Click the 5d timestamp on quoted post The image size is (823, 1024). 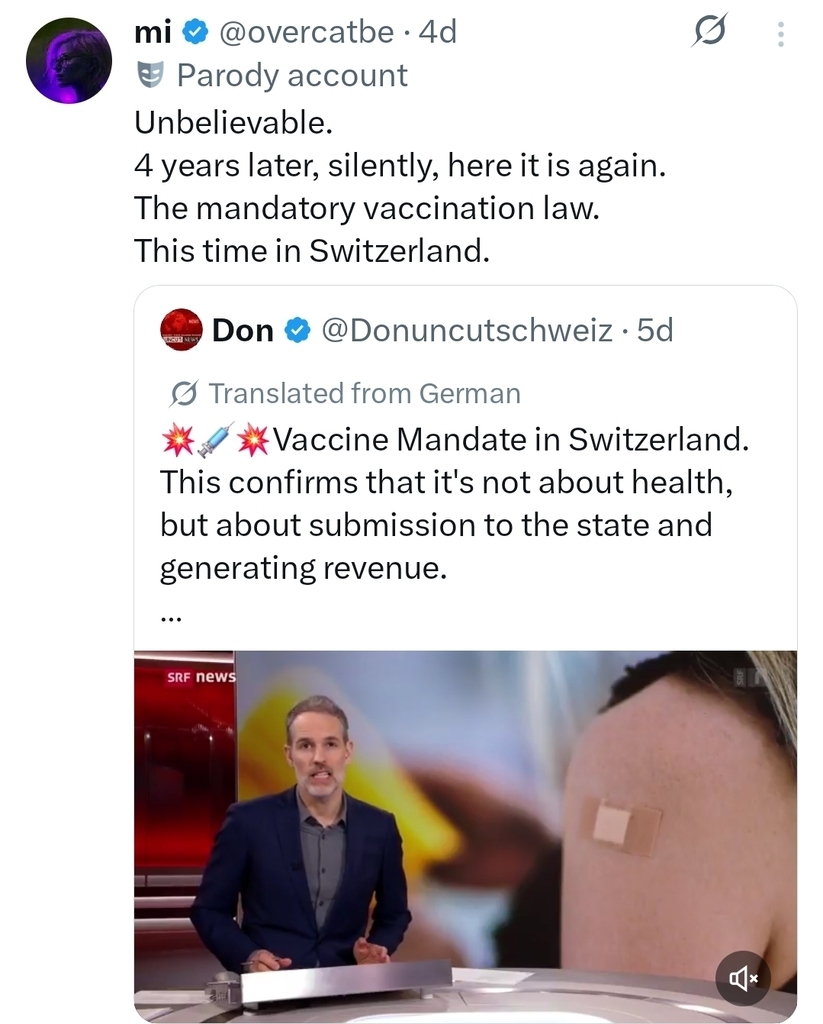pyautogui.click(x=656, y=330)
